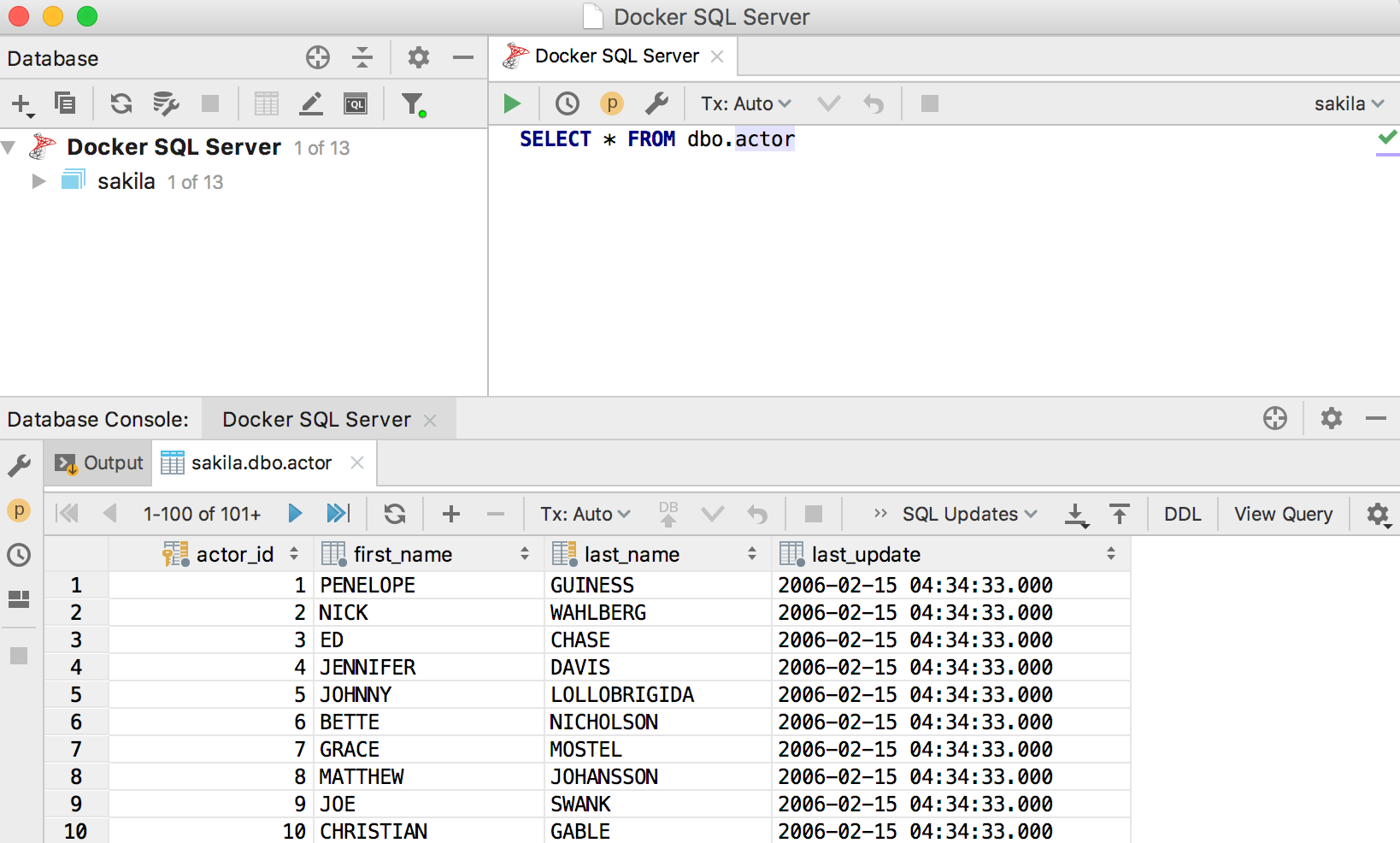The height and width of the screenshot is (843, 1400).
Task: Select the sakila.dbo.actor result tab
Action: tap(261, 463)
